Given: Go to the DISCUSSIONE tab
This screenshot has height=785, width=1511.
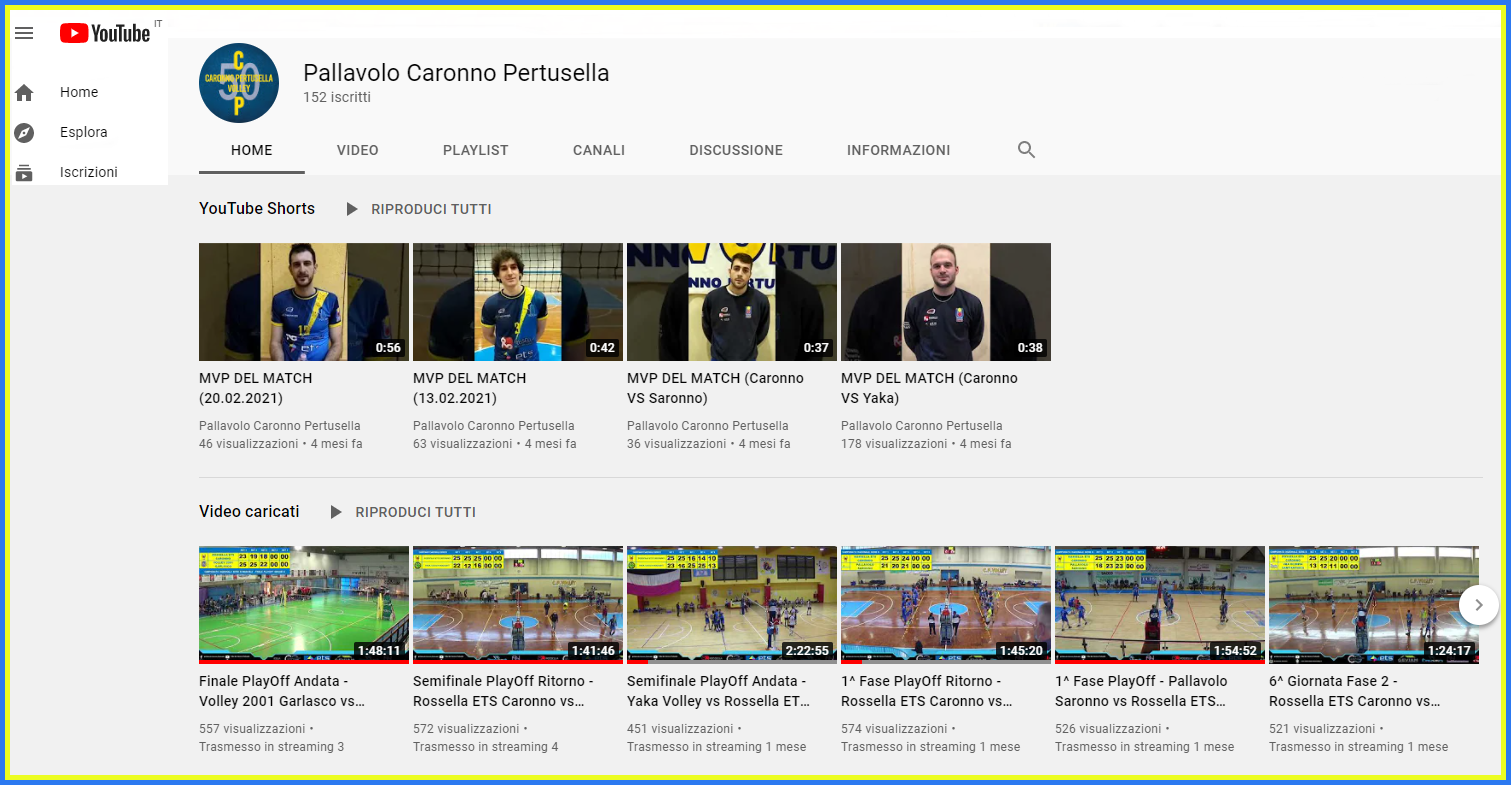Looking at the screenshot, I should click(x=736, y=150).
